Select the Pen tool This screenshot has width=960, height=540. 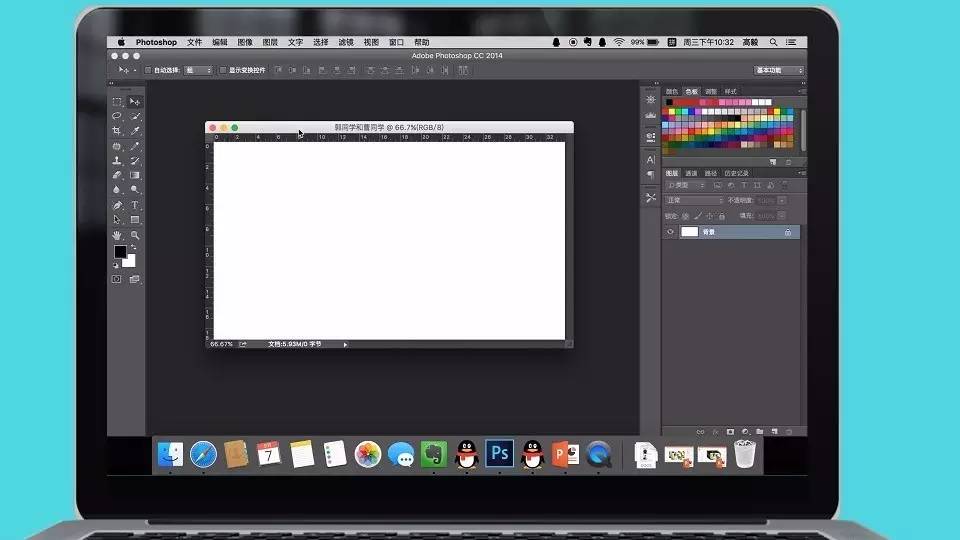pyautogui.click(x=117, y=205)
